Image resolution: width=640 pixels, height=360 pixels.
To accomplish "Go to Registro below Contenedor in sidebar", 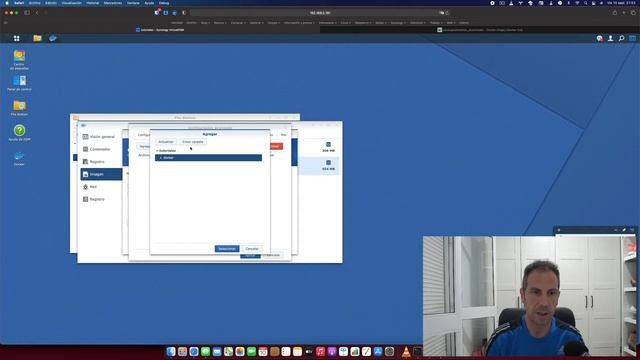I will click(101, 162).
